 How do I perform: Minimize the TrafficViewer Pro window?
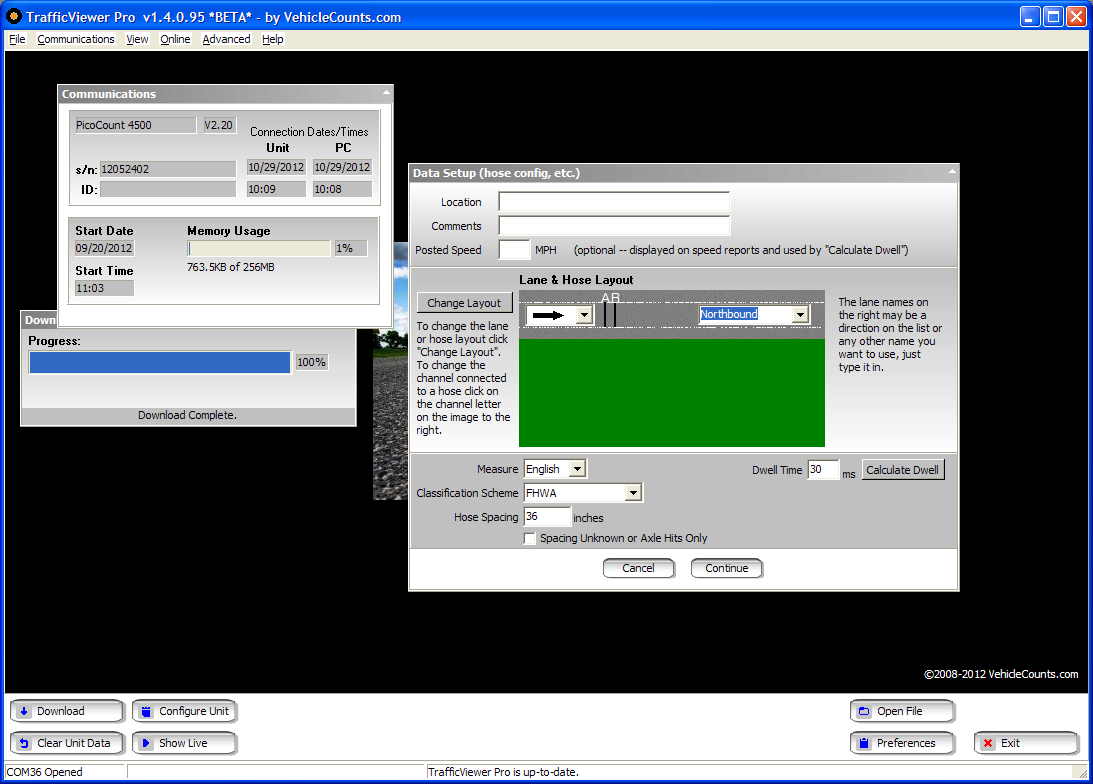1030,16
